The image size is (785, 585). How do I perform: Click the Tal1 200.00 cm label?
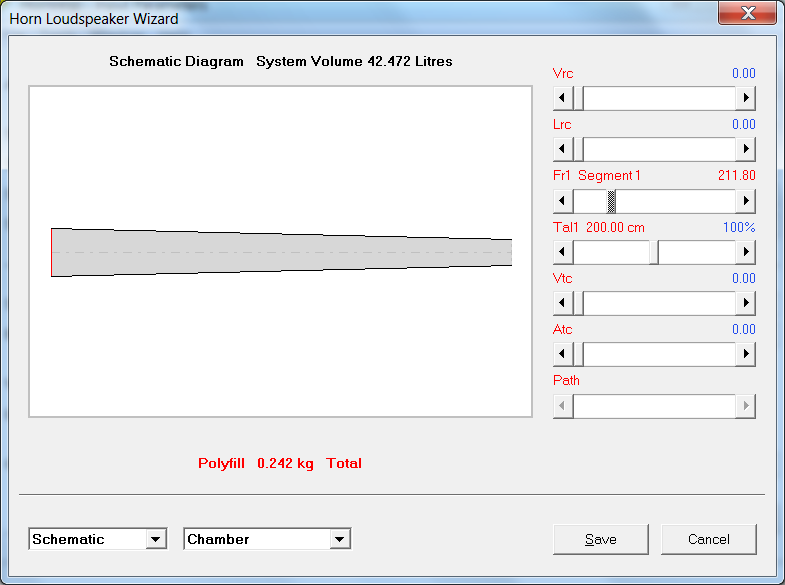coord(599,228)
